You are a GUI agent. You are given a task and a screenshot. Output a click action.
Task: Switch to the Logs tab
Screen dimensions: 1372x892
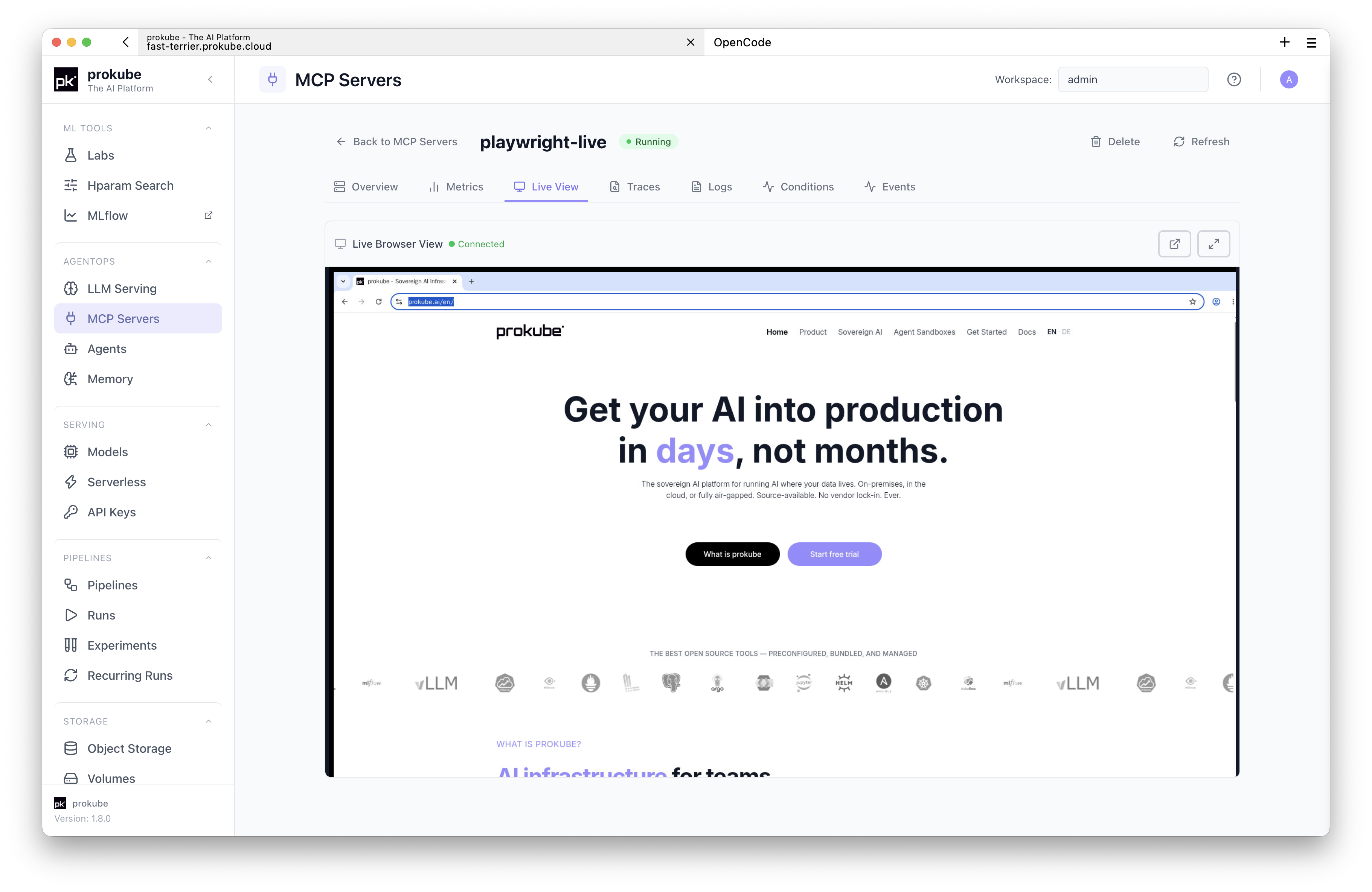pyautogui.click(x=711, y=187)
